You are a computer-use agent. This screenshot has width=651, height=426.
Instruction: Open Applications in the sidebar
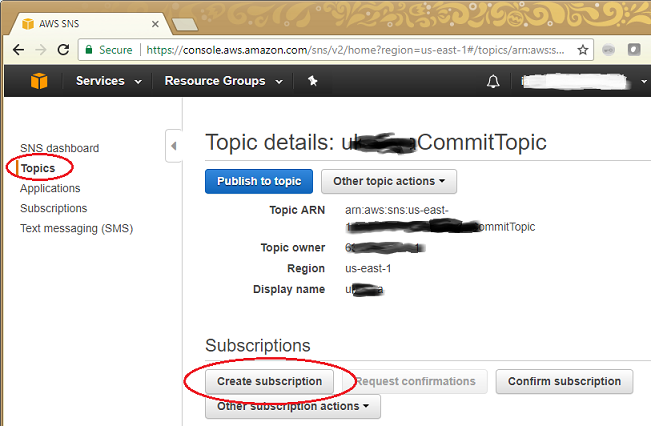click(x=50, y=188)
